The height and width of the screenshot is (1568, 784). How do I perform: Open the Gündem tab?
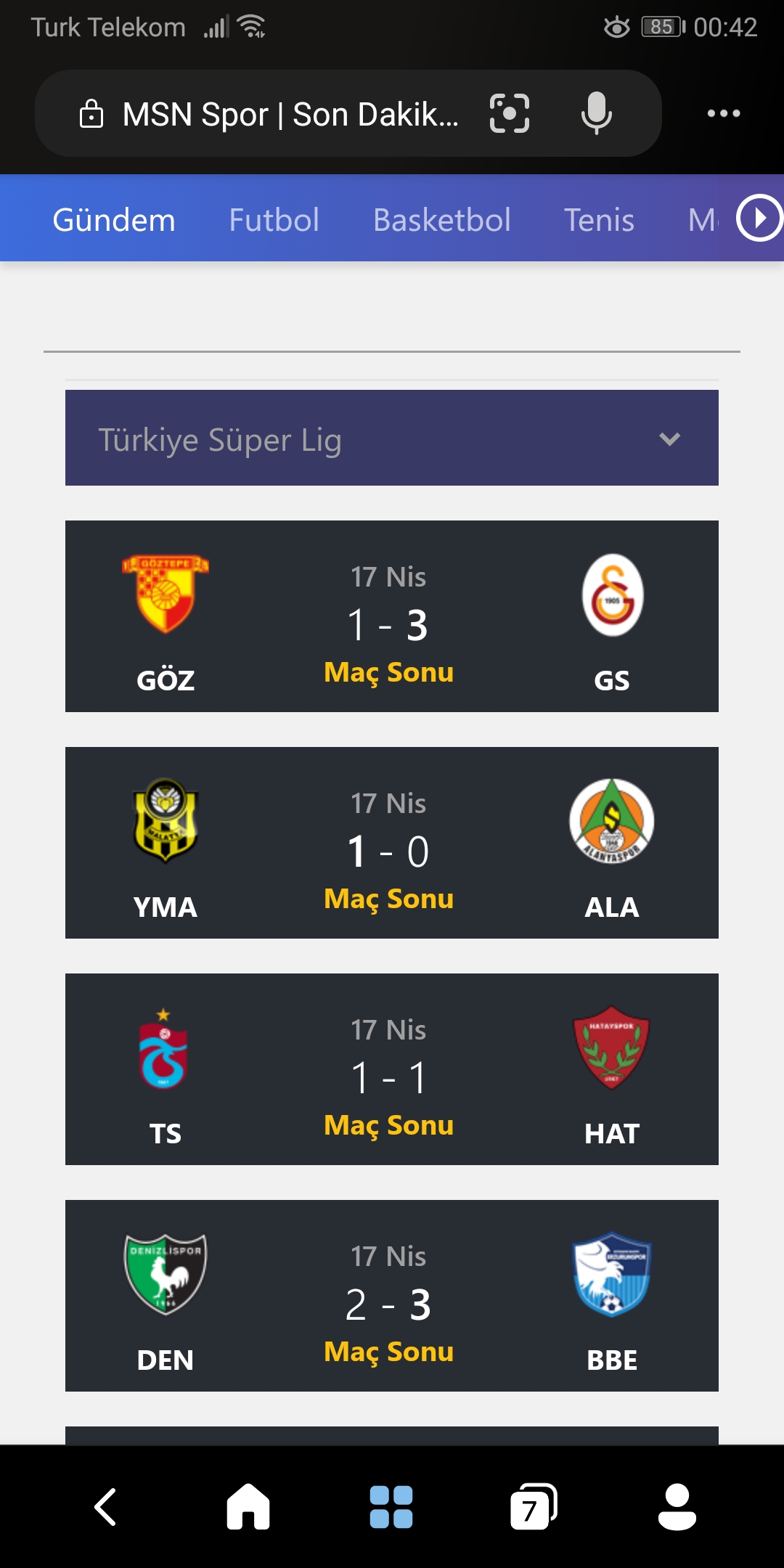(x=114, y=219)
